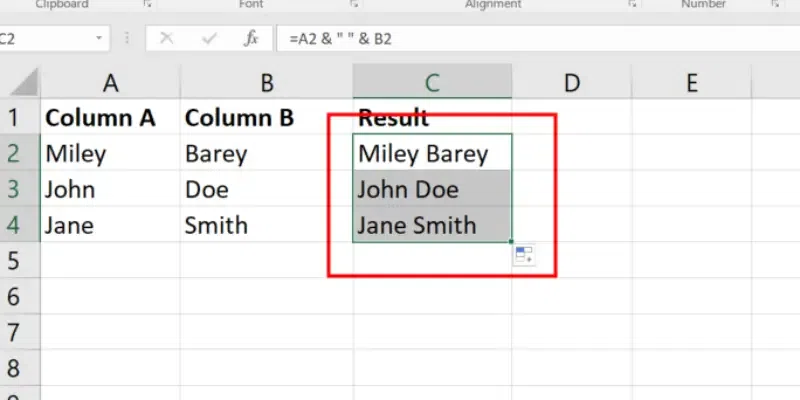Open Alignment group dialog launcher
This screenshot has height=400, width=800.
click(x=632, y=5)
